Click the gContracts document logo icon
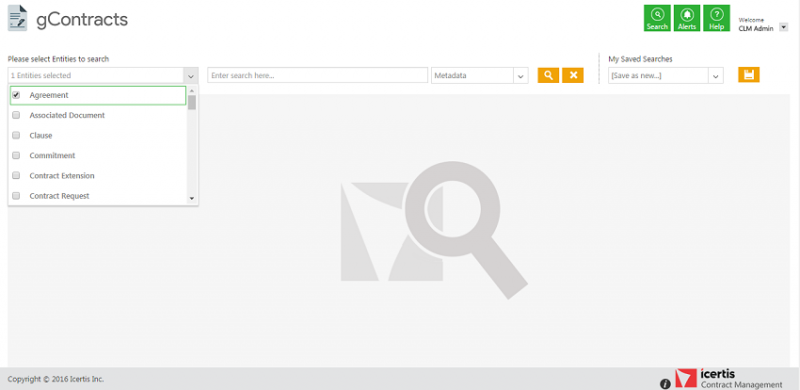This screenshot has height=390, width=800. (x=18, y=19)
